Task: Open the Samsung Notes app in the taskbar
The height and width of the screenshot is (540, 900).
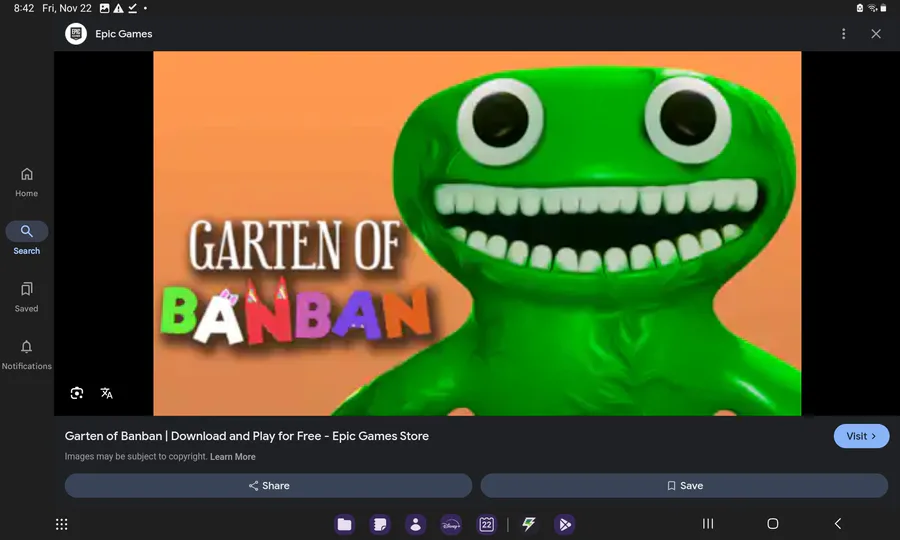Action: pos(380,524)
